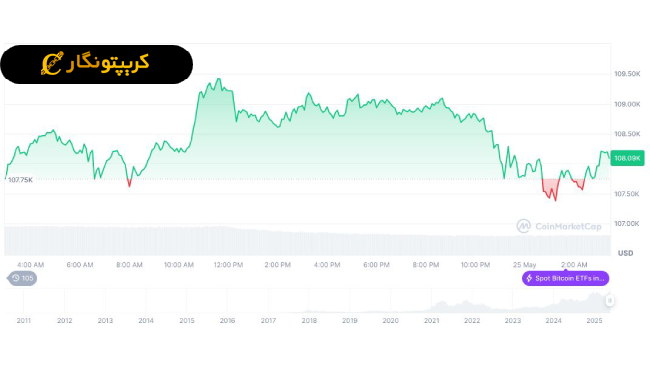The height and width of the screenshot is (365, 650).
Task: Click the CoinMarketCap logo watermark
Action: tap(559, 226)
